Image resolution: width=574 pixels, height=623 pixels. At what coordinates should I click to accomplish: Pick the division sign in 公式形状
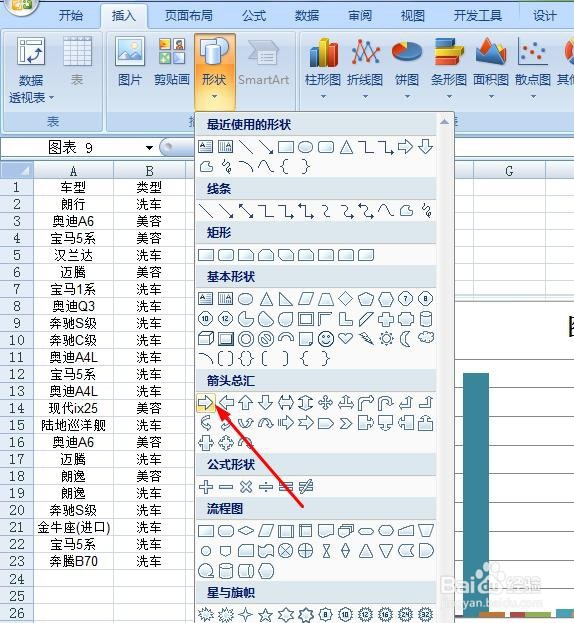click(266, 487)
